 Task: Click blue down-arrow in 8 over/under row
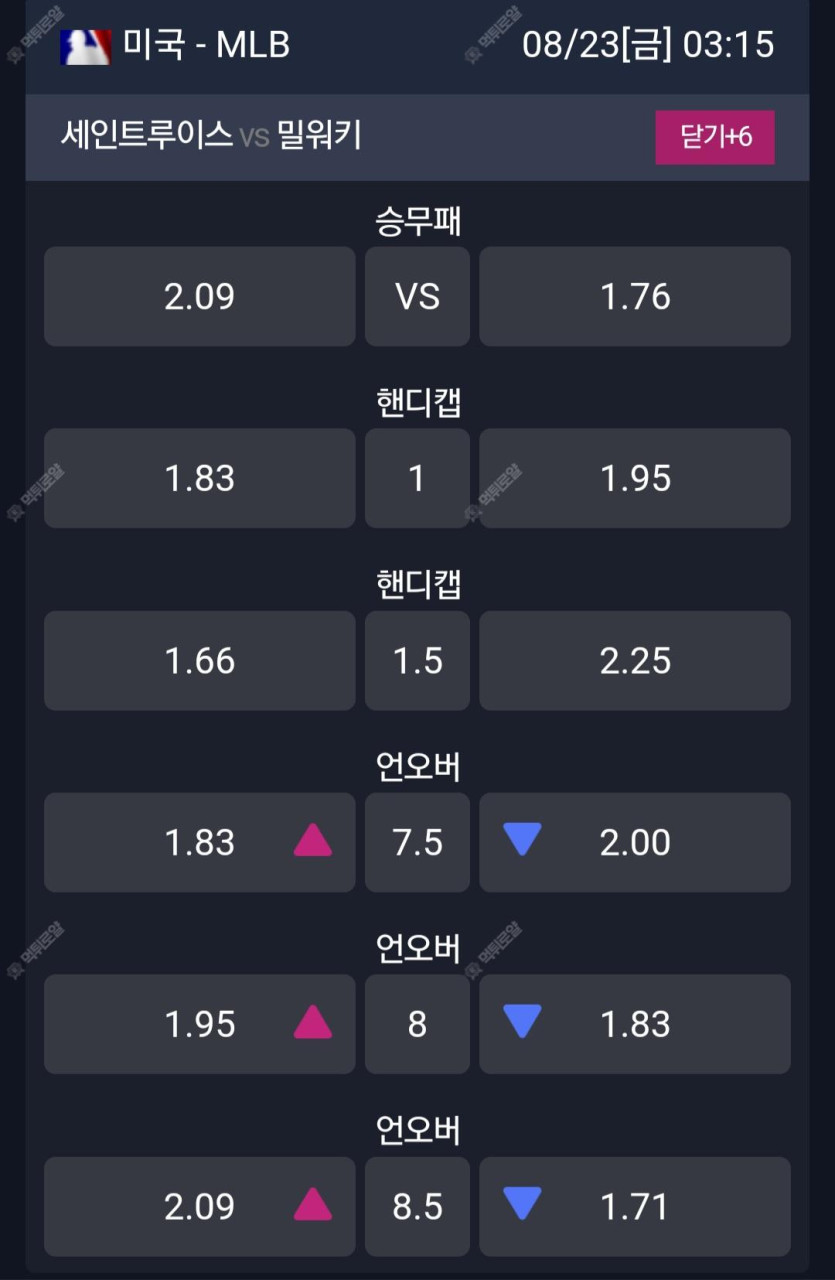(522, 1022)
